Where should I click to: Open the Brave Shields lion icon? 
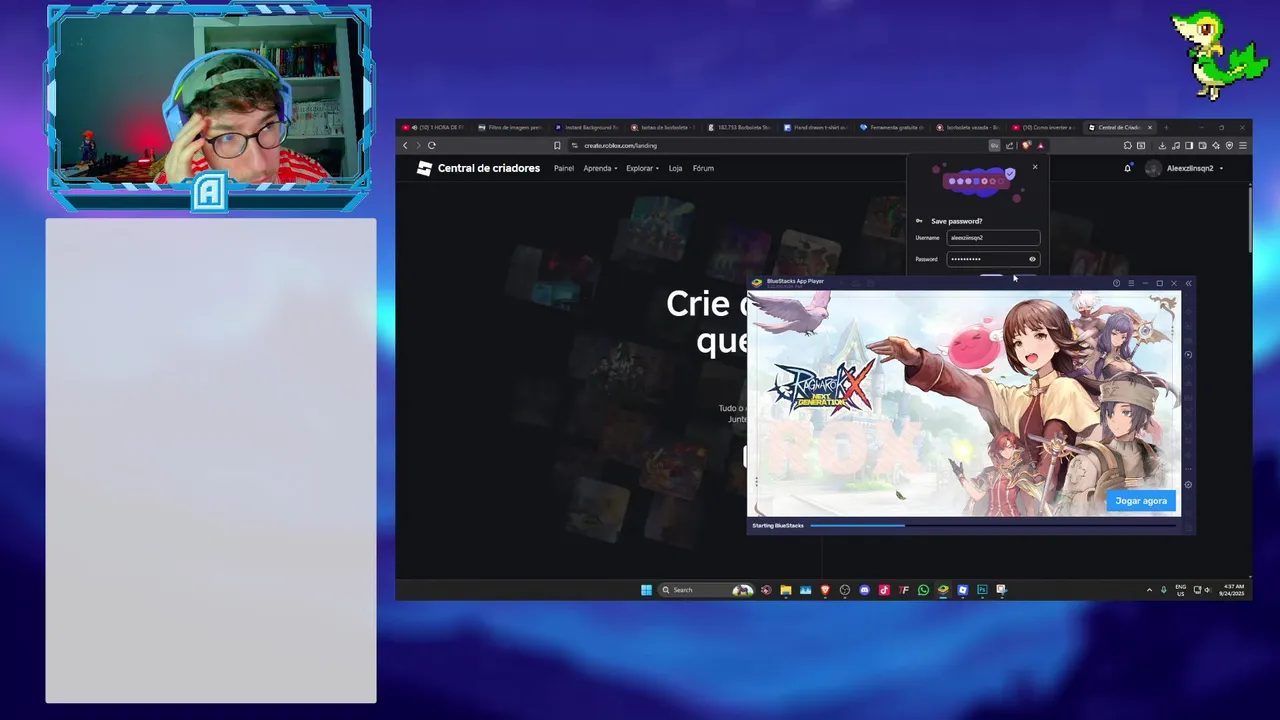click(x=1026, y=145)
